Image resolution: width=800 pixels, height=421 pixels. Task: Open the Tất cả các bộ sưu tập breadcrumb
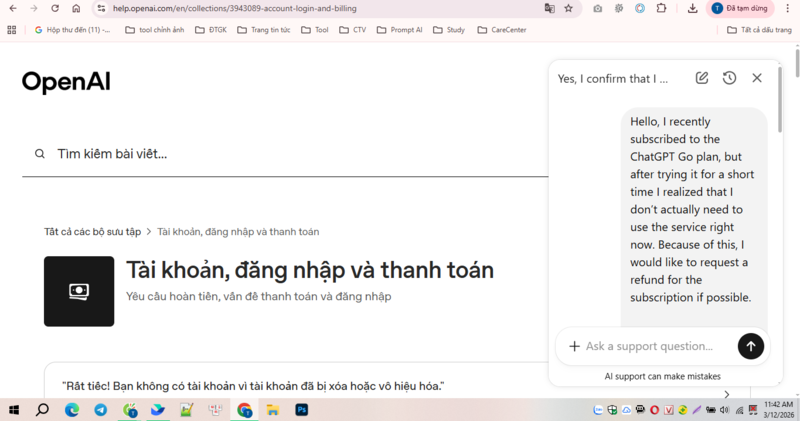pos(92,232)
